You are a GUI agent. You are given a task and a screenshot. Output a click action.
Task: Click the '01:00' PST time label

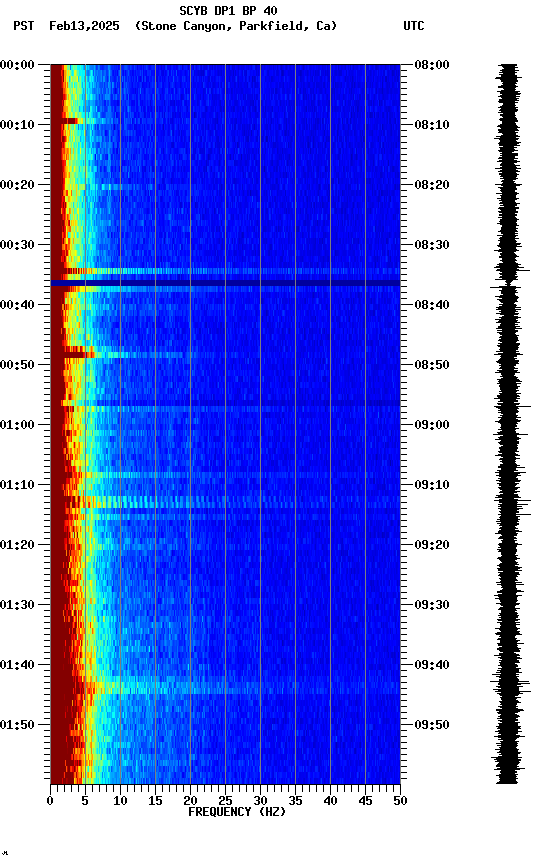pos(17,425)
